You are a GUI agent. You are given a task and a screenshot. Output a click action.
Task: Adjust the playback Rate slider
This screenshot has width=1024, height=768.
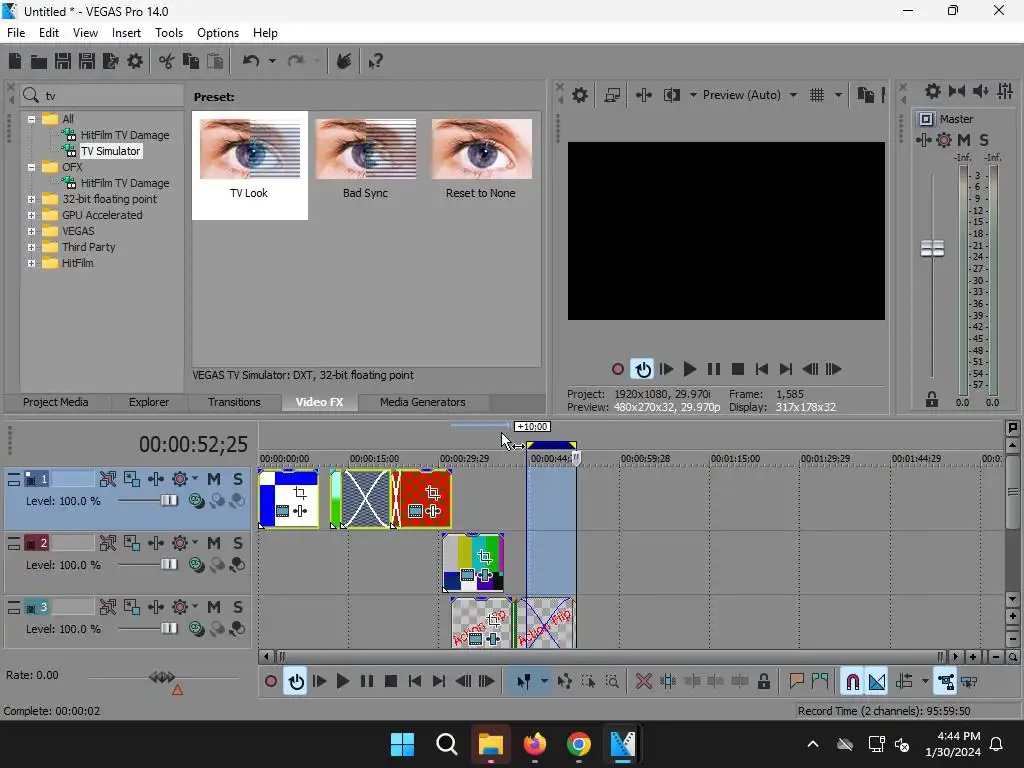click(x=162, y=677)
